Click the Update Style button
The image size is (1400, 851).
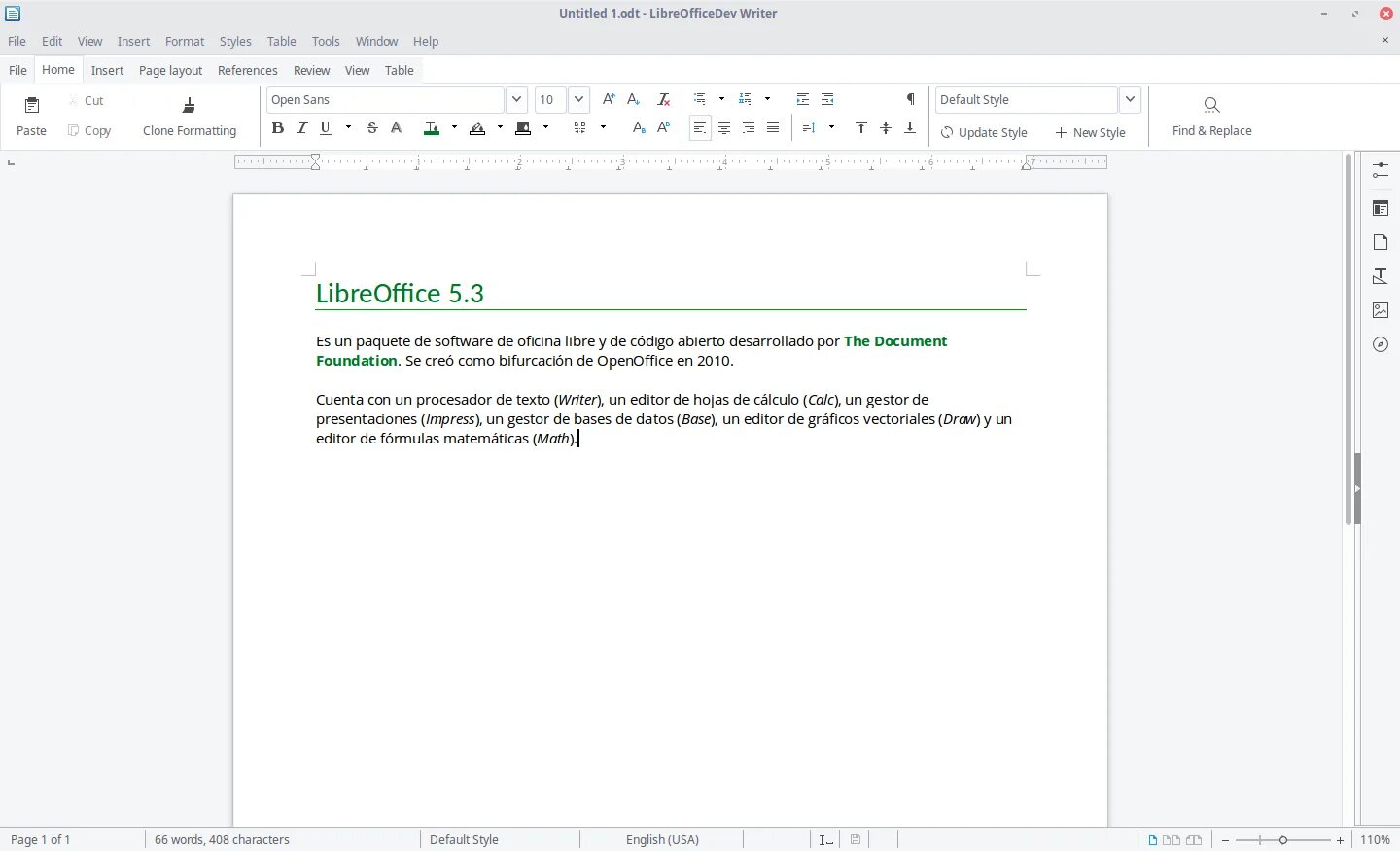pyautogui.click(x=984, y=133)
